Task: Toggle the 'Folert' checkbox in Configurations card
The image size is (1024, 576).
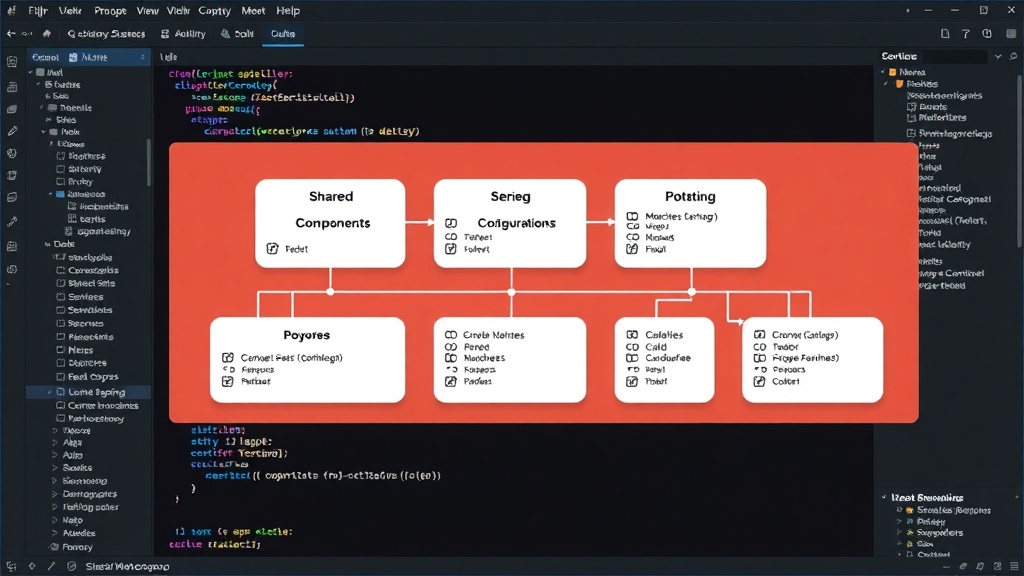Action: click(450, 249)
